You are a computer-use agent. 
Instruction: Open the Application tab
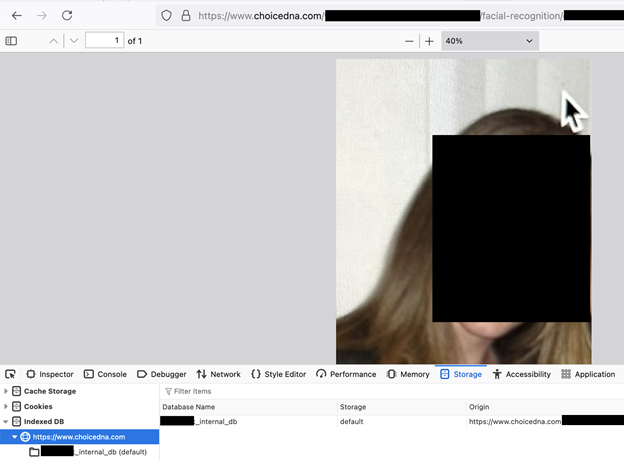(x=588, y=374)
